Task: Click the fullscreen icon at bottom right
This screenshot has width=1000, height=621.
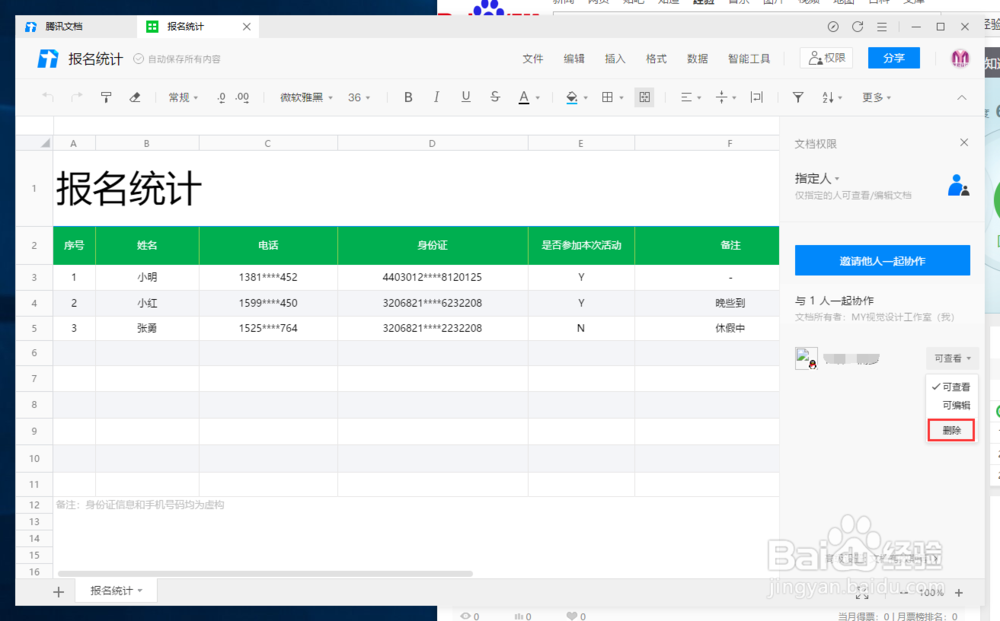Action: pos(862,593)
